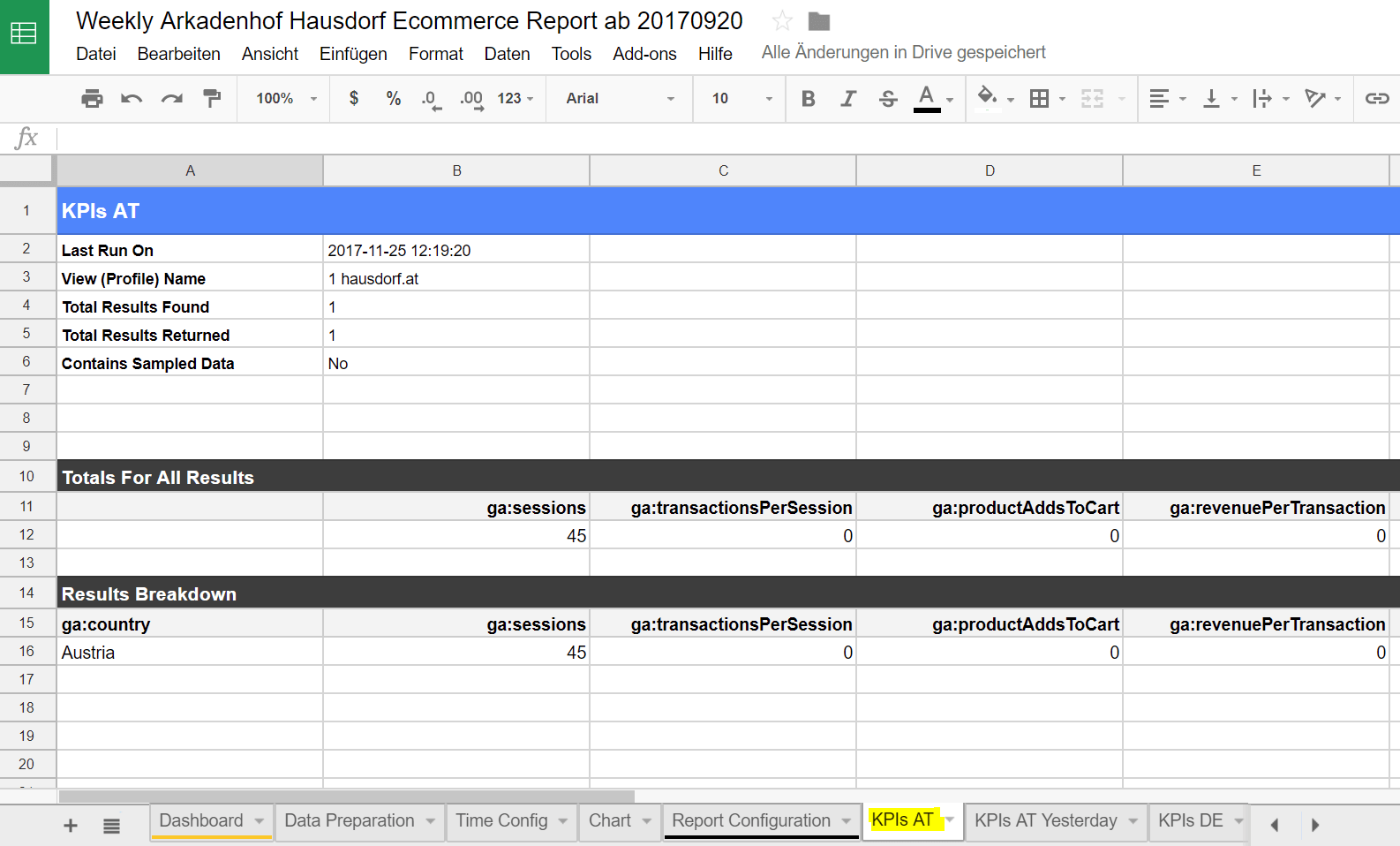Open the Add-ons menu
The height and width of the screenshot is (846, 1400).
645,54
